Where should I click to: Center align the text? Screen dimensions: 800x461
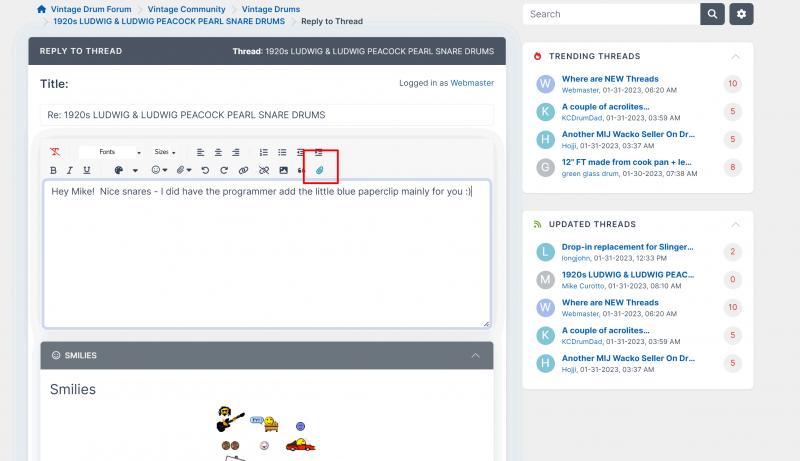[218, 152]
